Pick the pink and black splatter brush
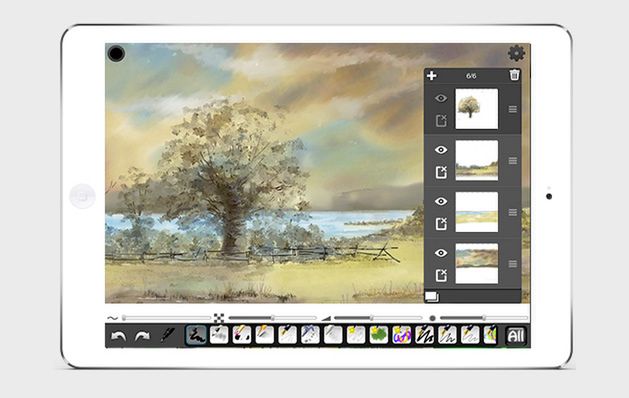This screenshot has height=398, width=629. 242,335
